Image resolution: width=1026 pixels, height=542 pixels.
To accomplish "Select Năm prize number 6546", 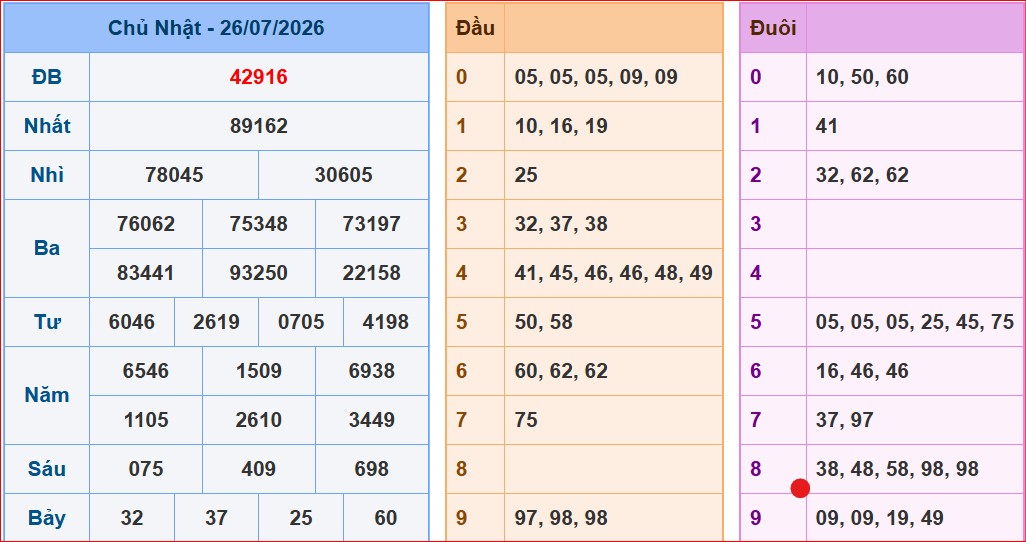I will click(x=146, y=371).
